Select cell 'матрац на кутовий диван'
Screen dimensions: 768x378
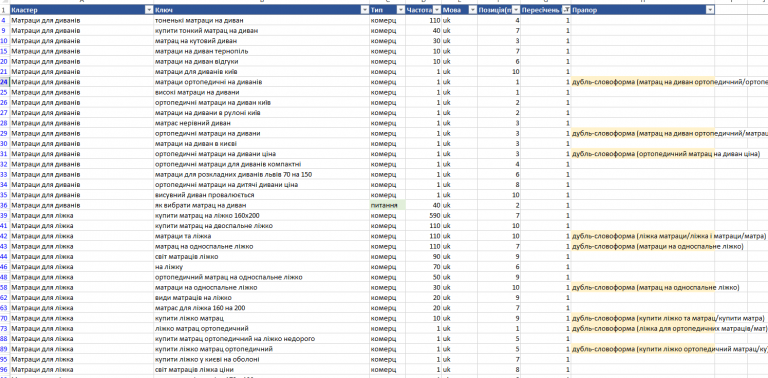[x=261, y=41]
